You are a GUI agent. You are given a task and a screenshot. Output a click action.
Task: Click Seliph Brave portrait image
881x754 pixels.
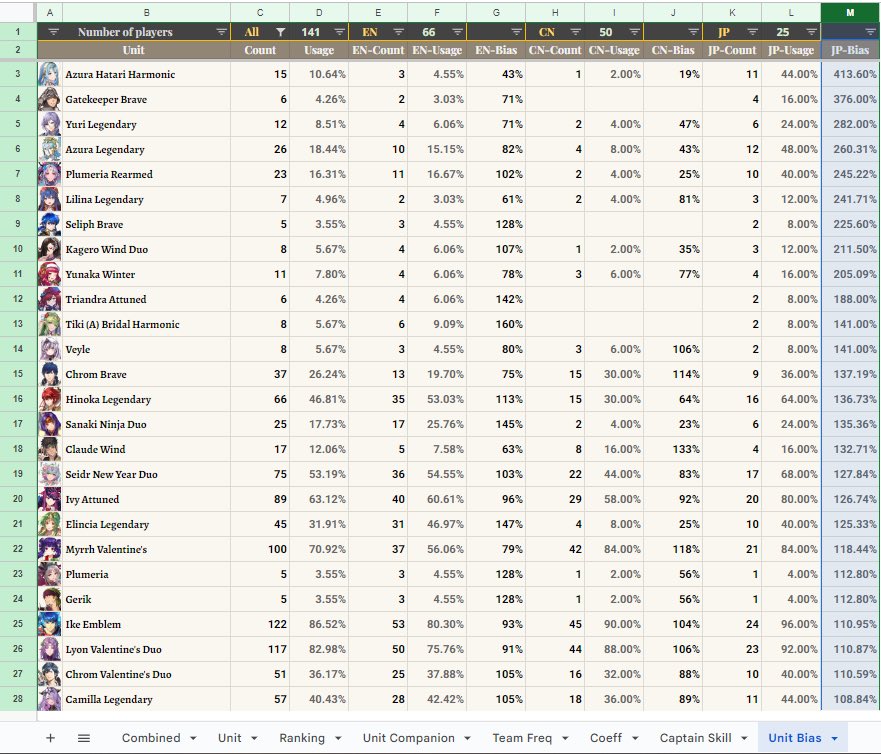pos(49,224)
